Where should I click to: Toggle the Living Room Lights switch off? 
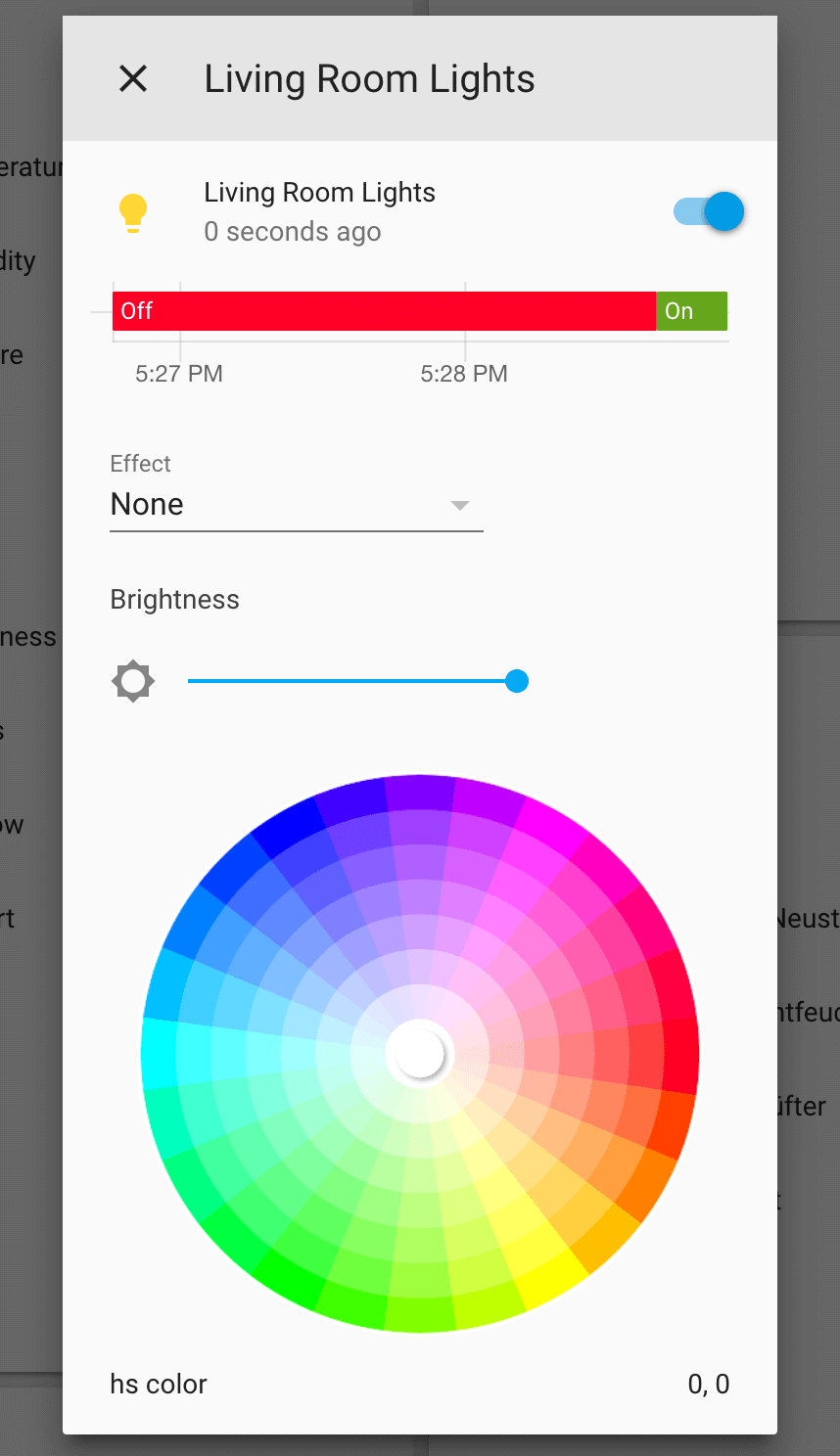tap(709, 211)
